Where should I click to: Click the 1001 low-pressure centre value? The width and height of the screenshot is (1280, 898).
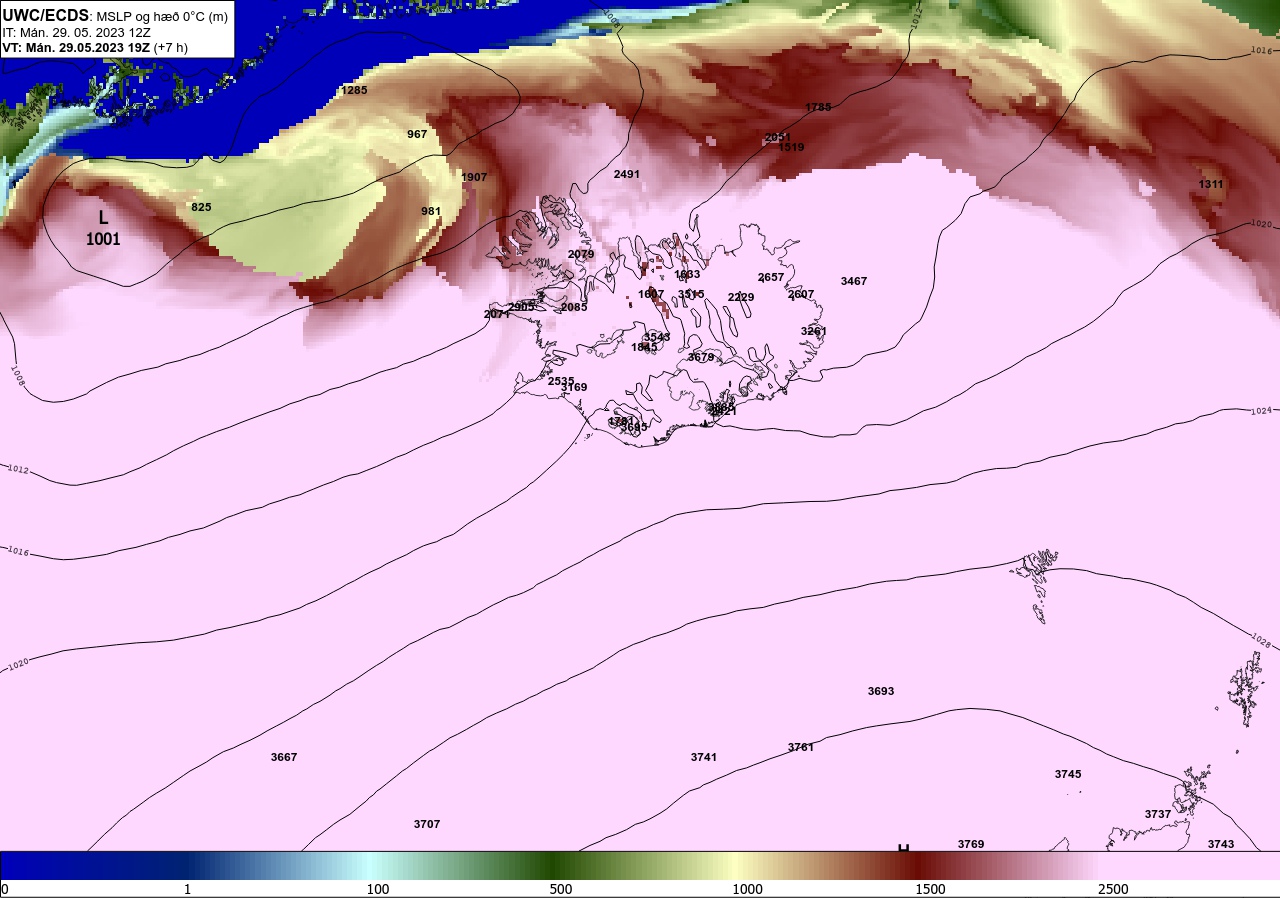click(103, 239)
